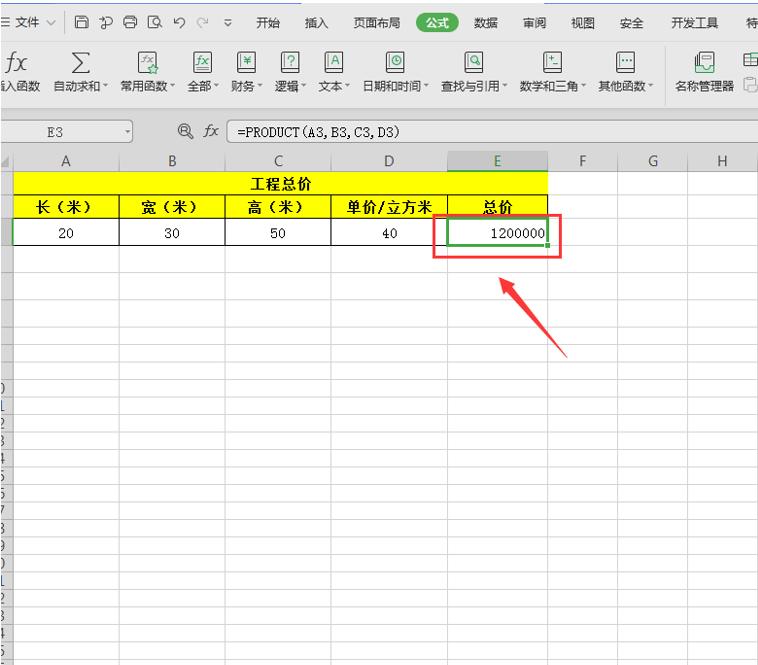Click the Name Box showing E3
Screen dimensions: 758x665
tap(62, 131)
